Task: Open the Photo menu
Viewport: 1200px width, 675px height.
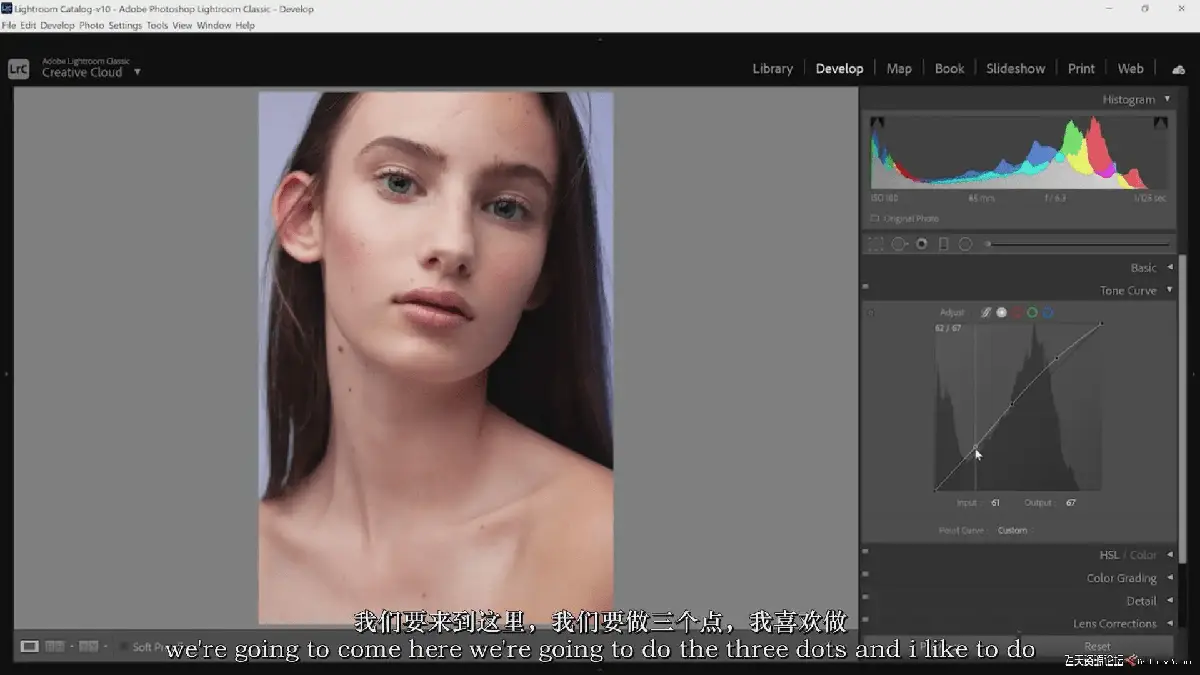Action: point(91,25)
